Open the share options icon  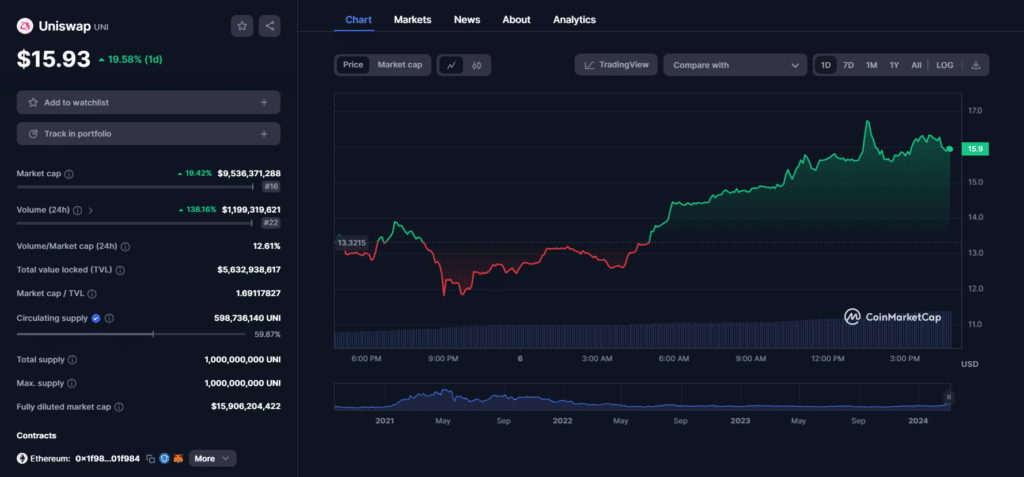coord(270,26)
